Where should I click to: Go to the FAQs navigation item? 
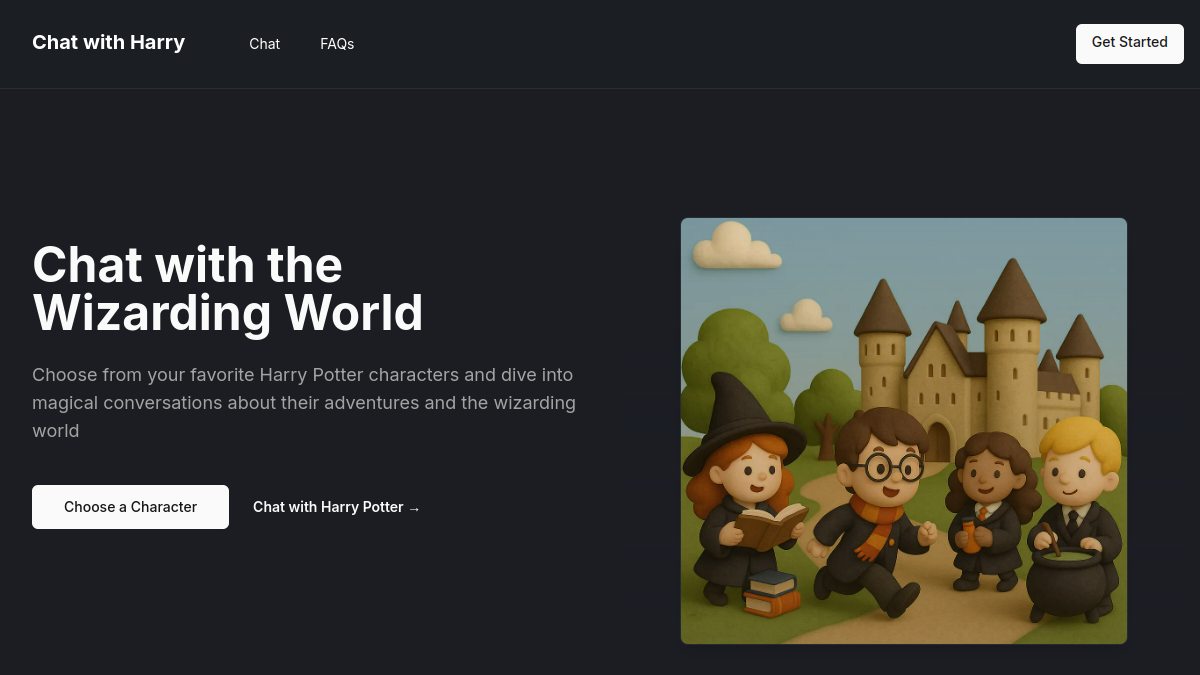(x=337, y=44)
